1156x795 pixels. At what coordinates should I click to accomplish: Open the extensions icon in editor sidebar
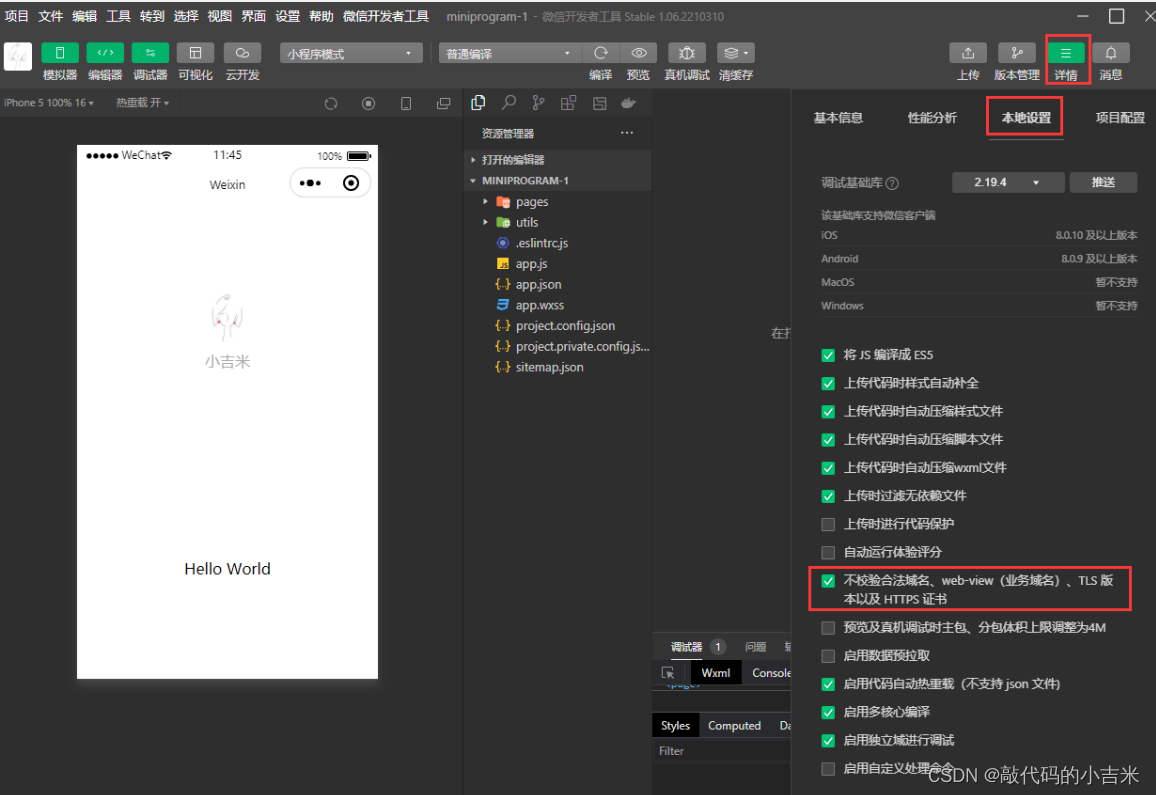568,103
